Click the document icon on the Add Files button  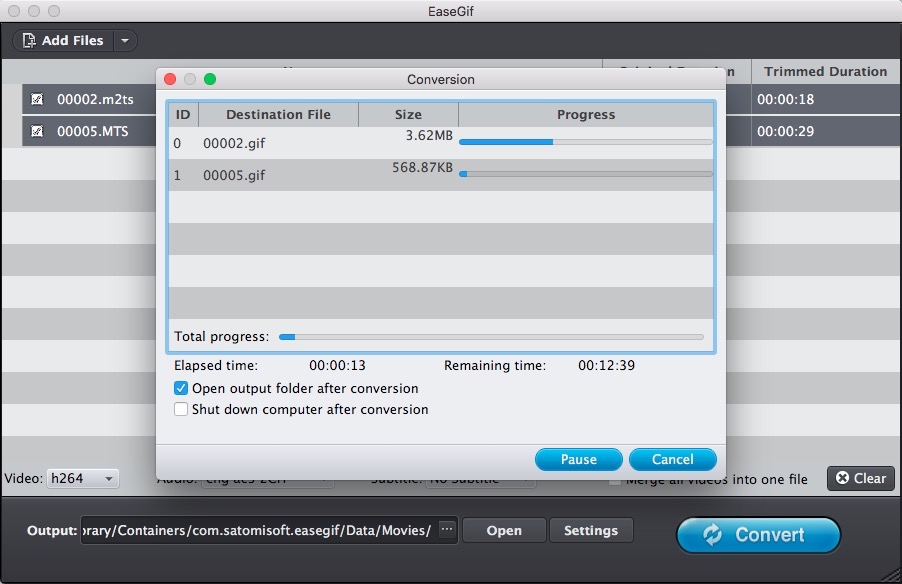29,40
